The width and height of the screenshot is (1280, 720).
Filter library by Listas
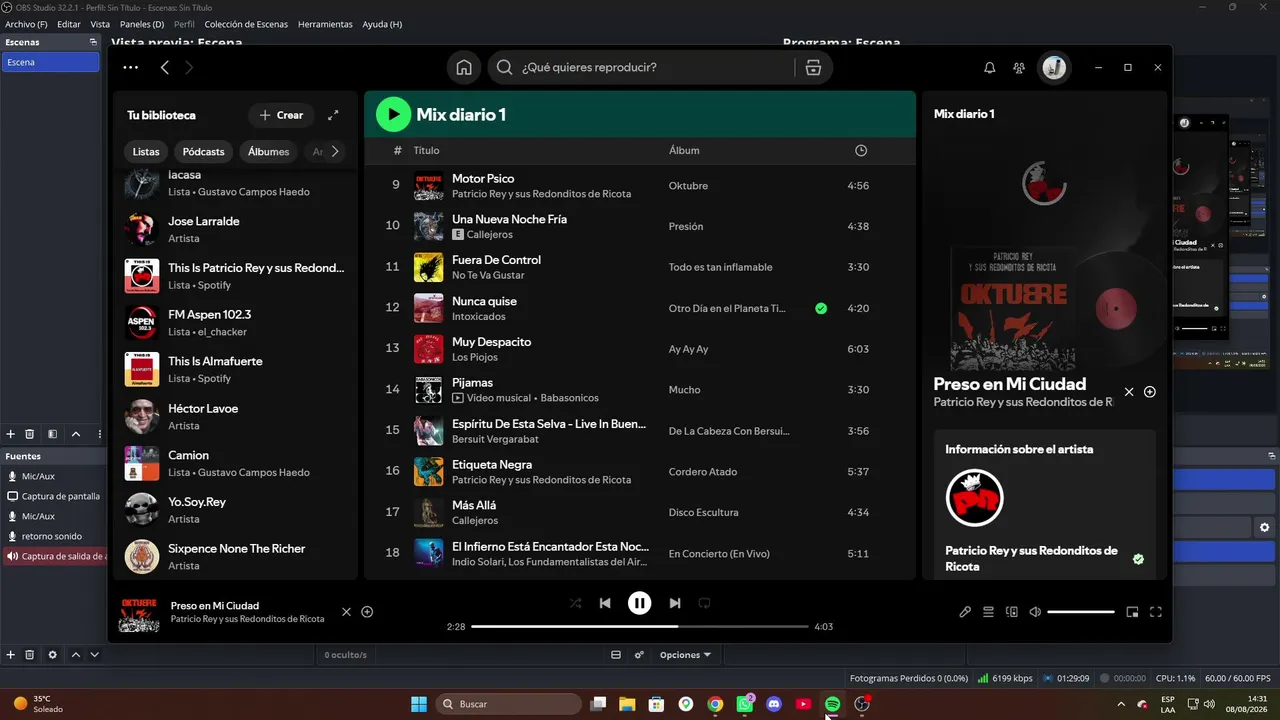point(146,152)
